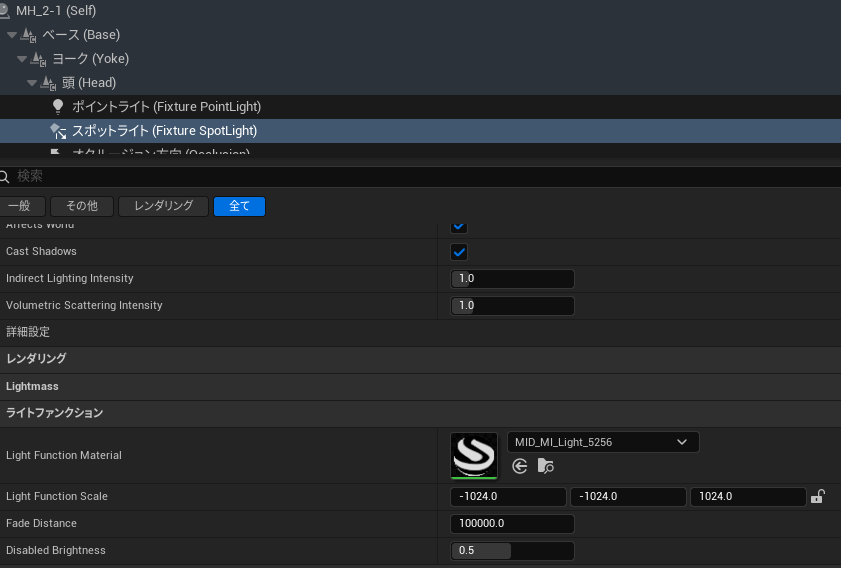
Task: Select the ヨーク (Yoke) component row
Action: tap(420, 59)
